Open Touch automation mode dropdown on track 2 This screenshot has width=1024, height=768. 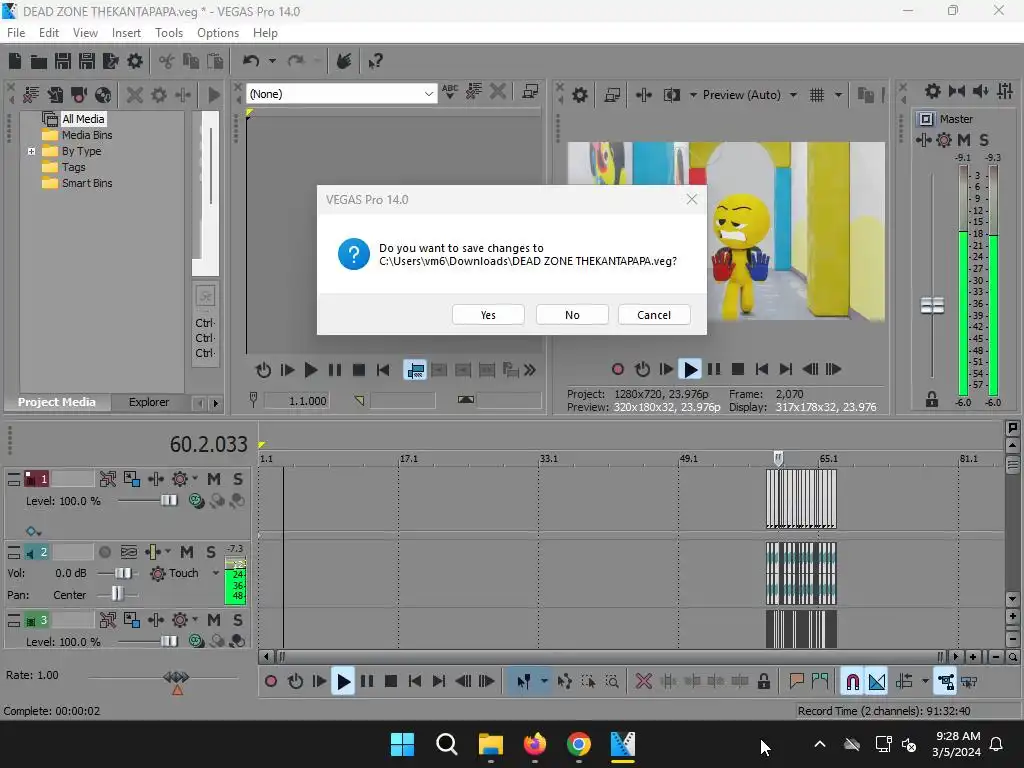pyautogui.click(x=216, y=573)
